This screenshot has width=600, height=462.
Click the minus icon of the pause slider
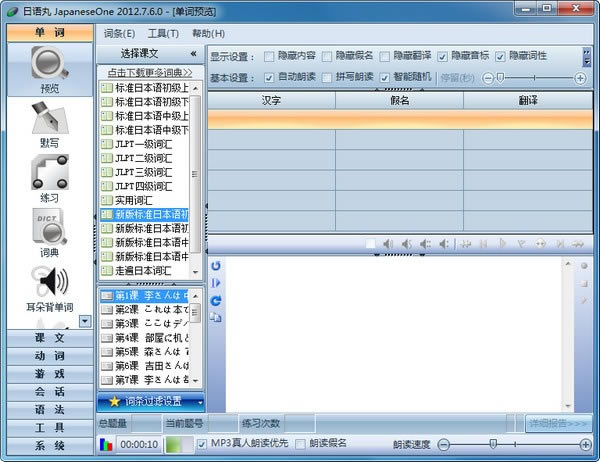point(488,77)
